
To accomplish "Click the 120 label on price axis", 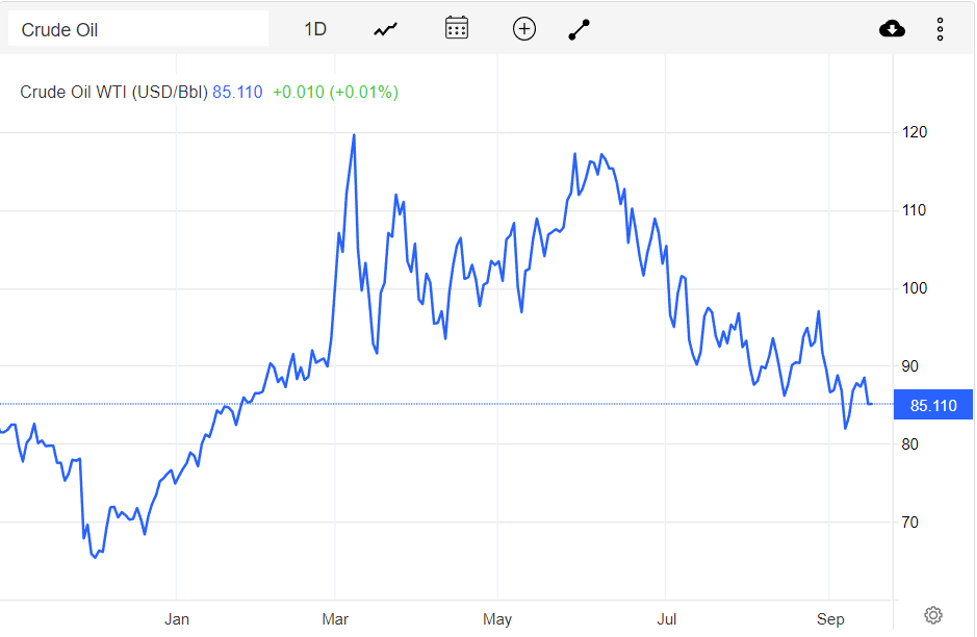I will (x=915, y=132).
